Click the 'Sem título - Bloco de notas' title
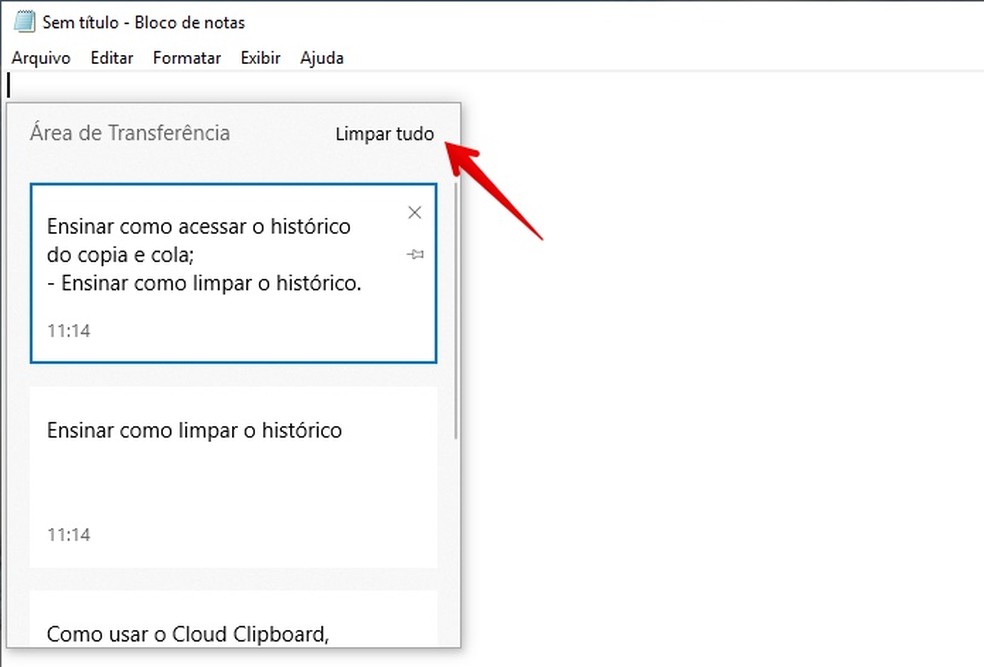This screenshot has width=984, height=667. 144,23
